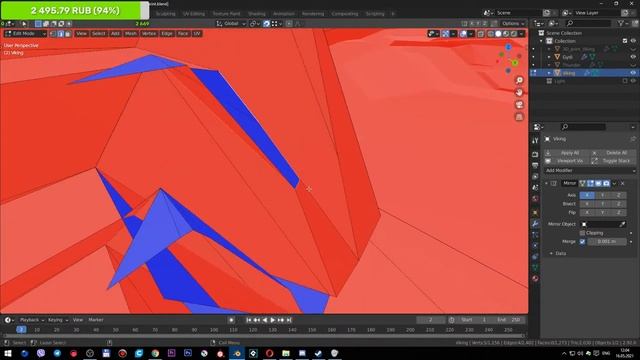The height and width of the screenshot is (360, 640).
Task: Toggle Mirror modifier render camera display
Action: click(x=606, y=184)
